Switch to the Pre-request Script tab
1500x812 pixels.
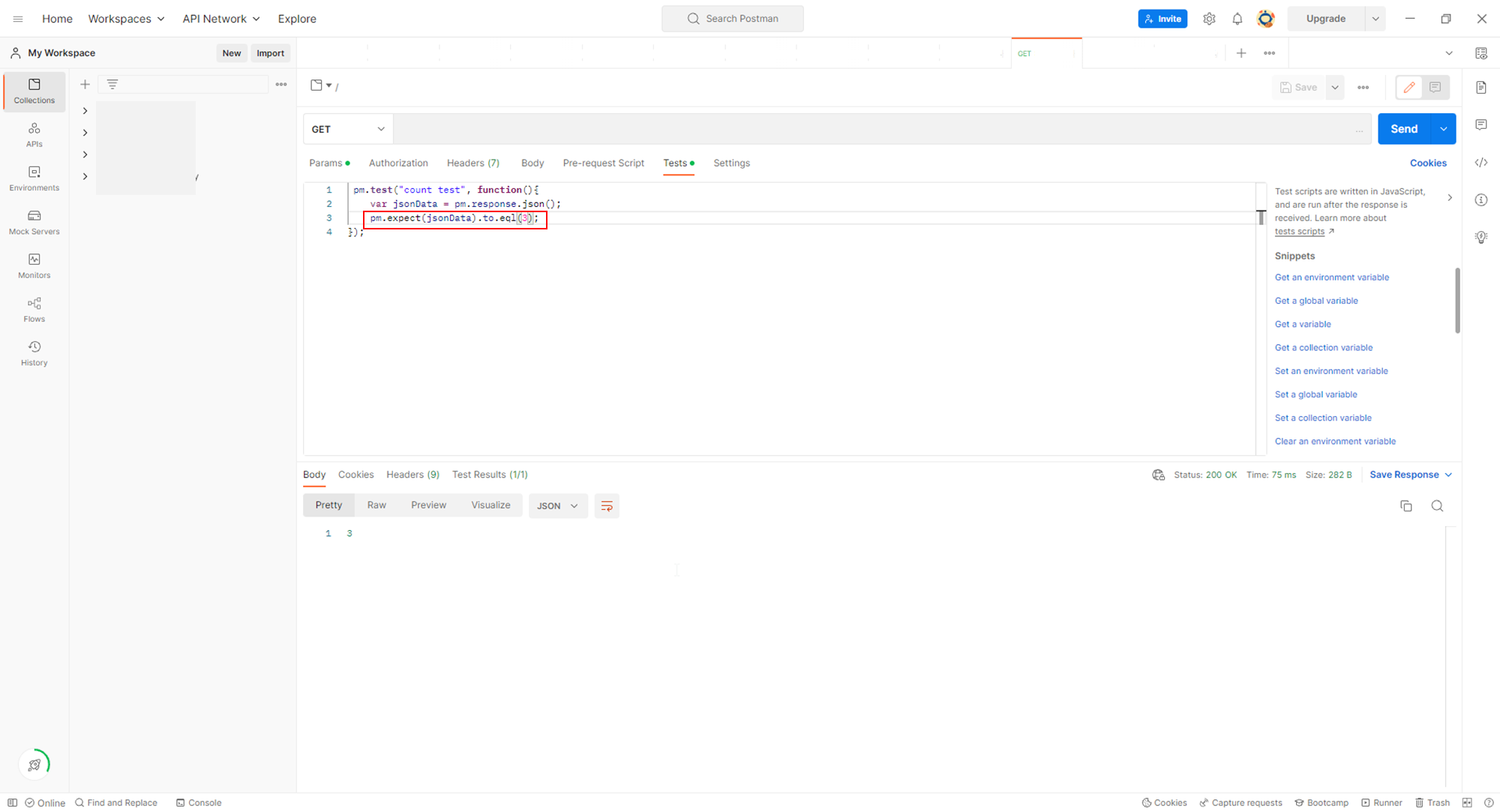pyautogui.click(x=603, y=163)
